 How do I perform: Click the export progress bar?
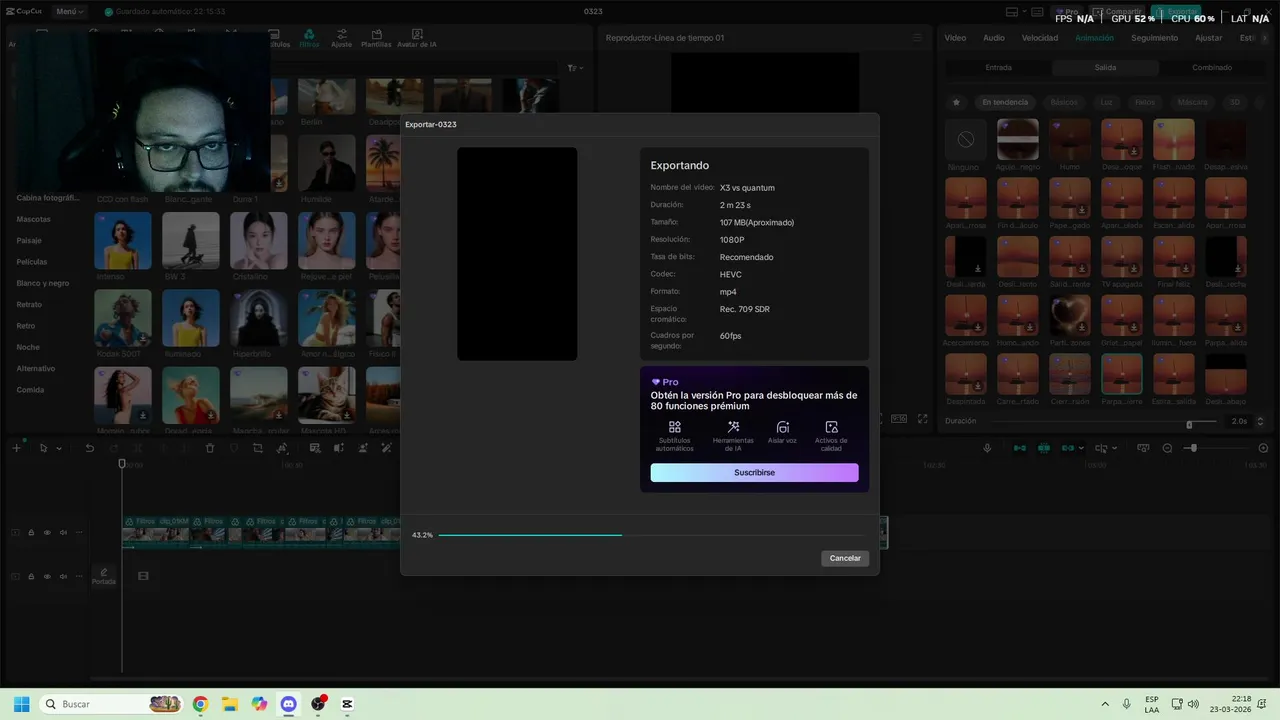pos(653,535)
